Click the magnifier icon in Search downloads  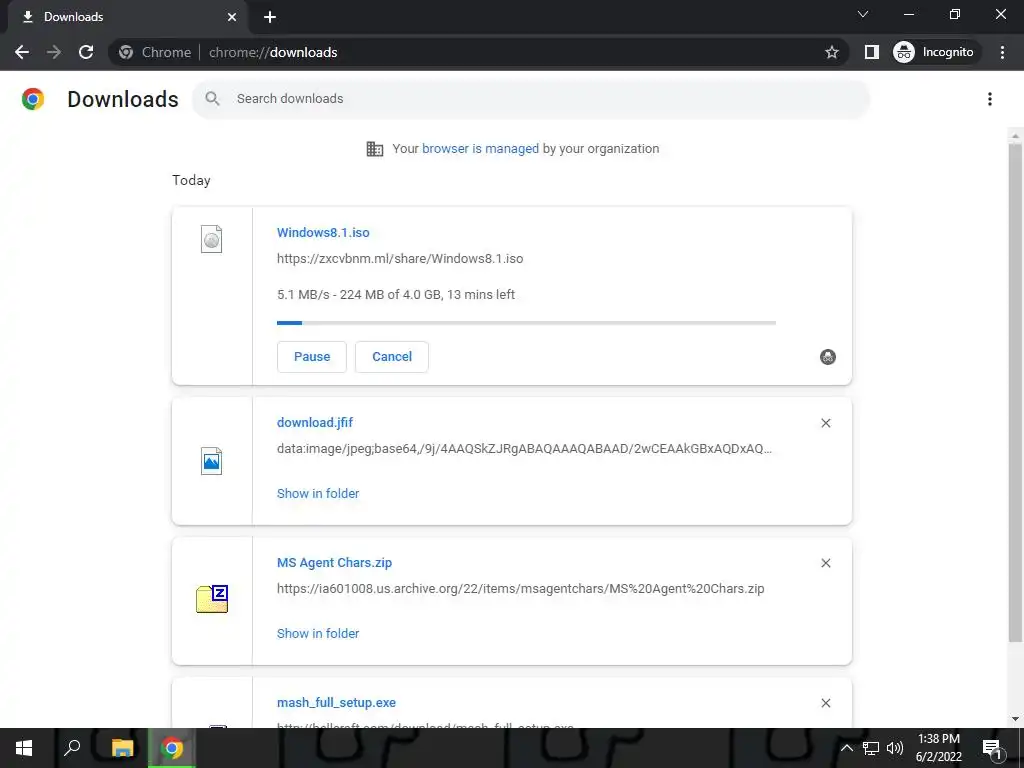pyautogui.click(x=212, y=99)
